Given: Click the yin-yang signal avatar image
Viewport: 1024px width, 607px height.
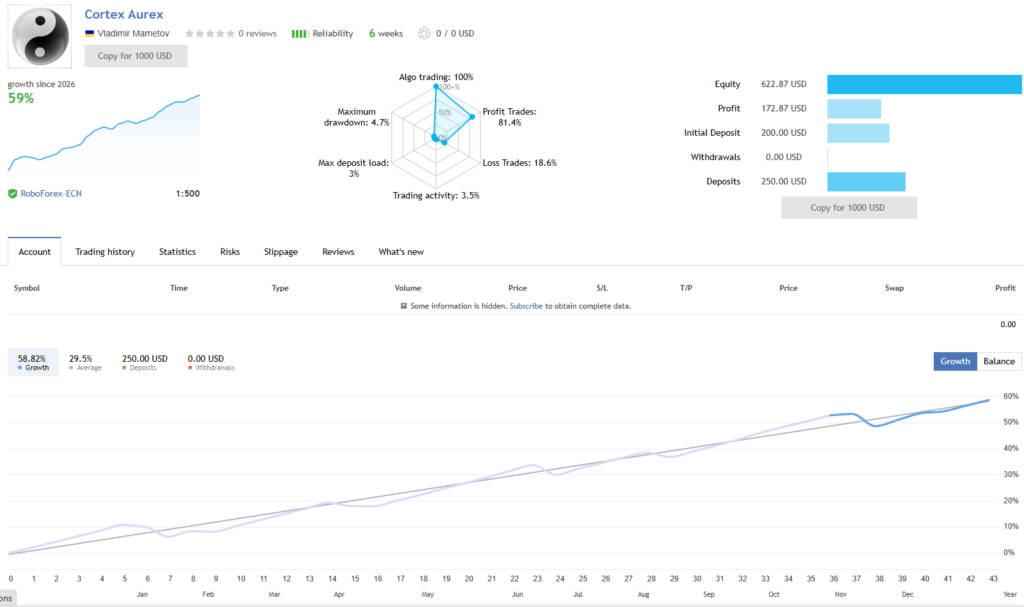Looking at the screenshot, I should pyautogui.click(x=40, y=37).
